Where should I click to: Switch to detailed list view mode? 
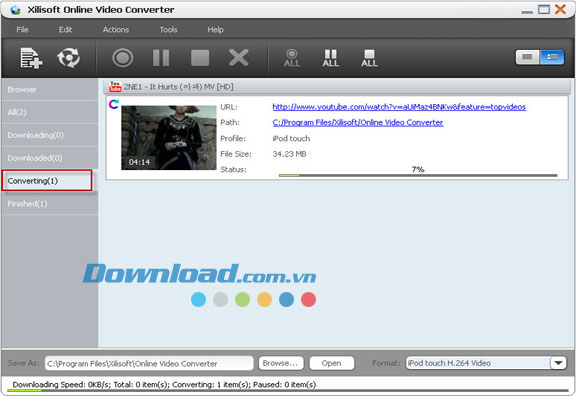pyautogui.click(x=552, y=57)
